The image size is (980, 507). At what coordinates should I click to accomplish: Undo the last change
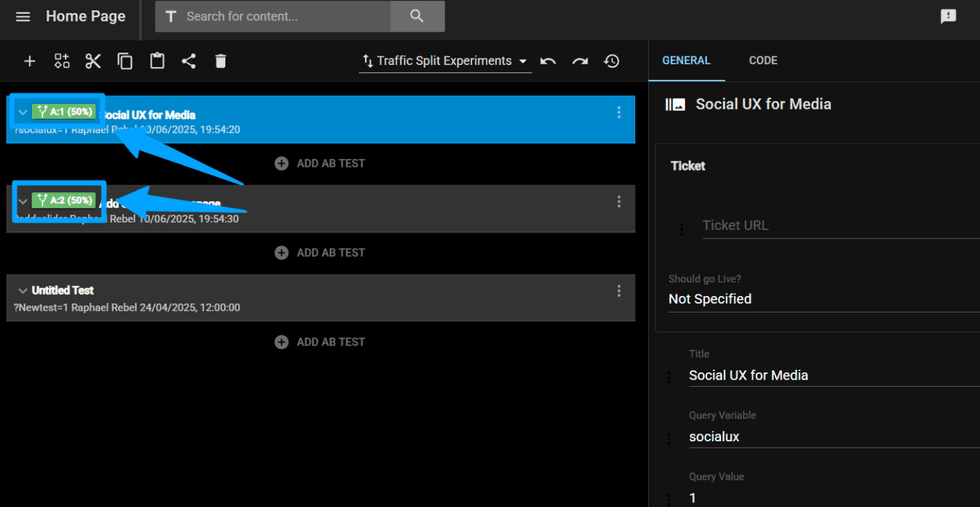click(x=548, y=61)
